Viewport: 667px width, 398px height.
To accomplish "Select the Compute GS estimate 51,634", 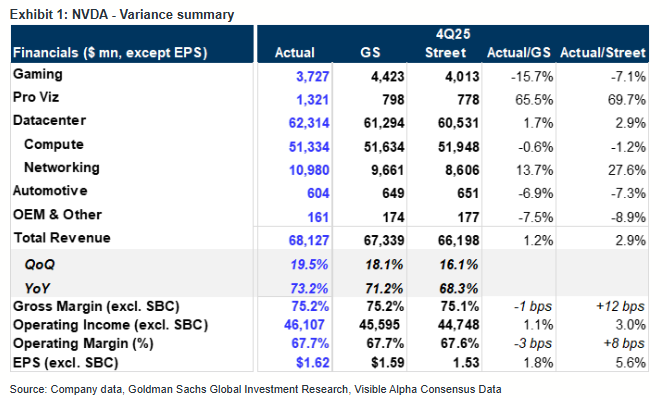I will coord(384,147).
